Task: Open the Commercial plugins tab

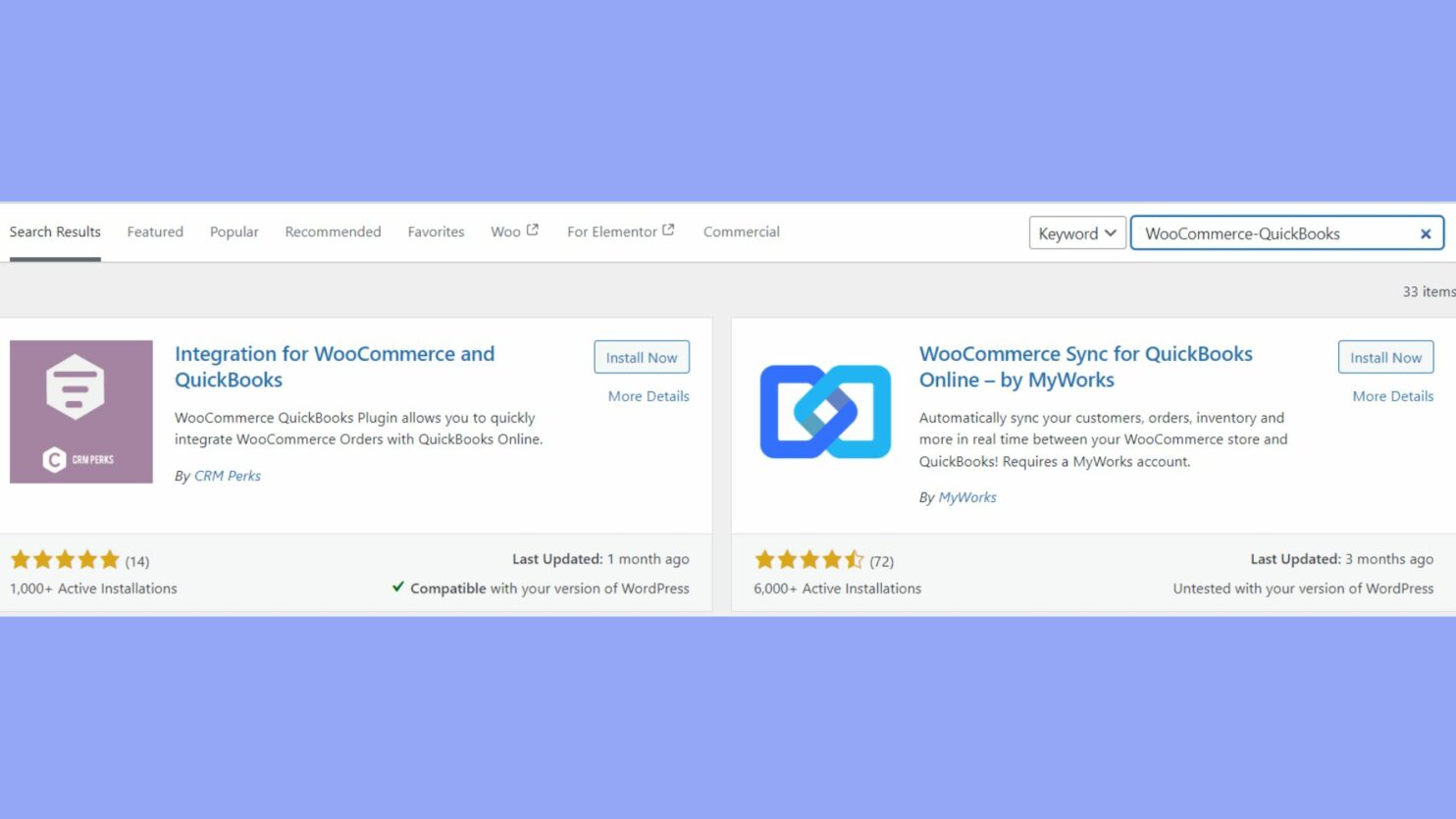Action: 741,231
